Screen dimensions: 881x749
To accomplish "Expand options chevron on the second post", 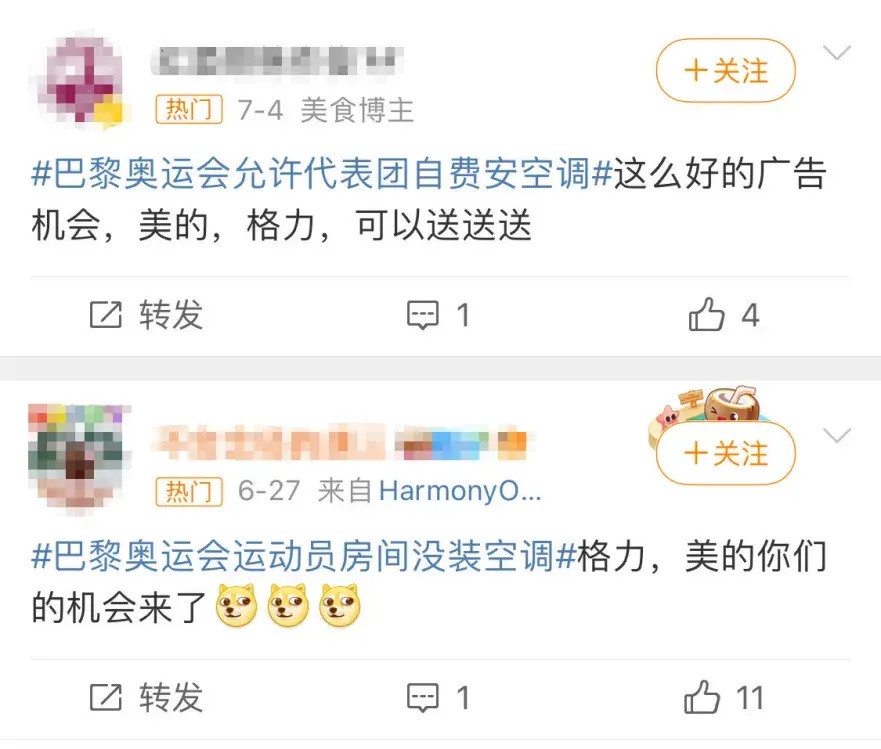I will click(837, 435).
